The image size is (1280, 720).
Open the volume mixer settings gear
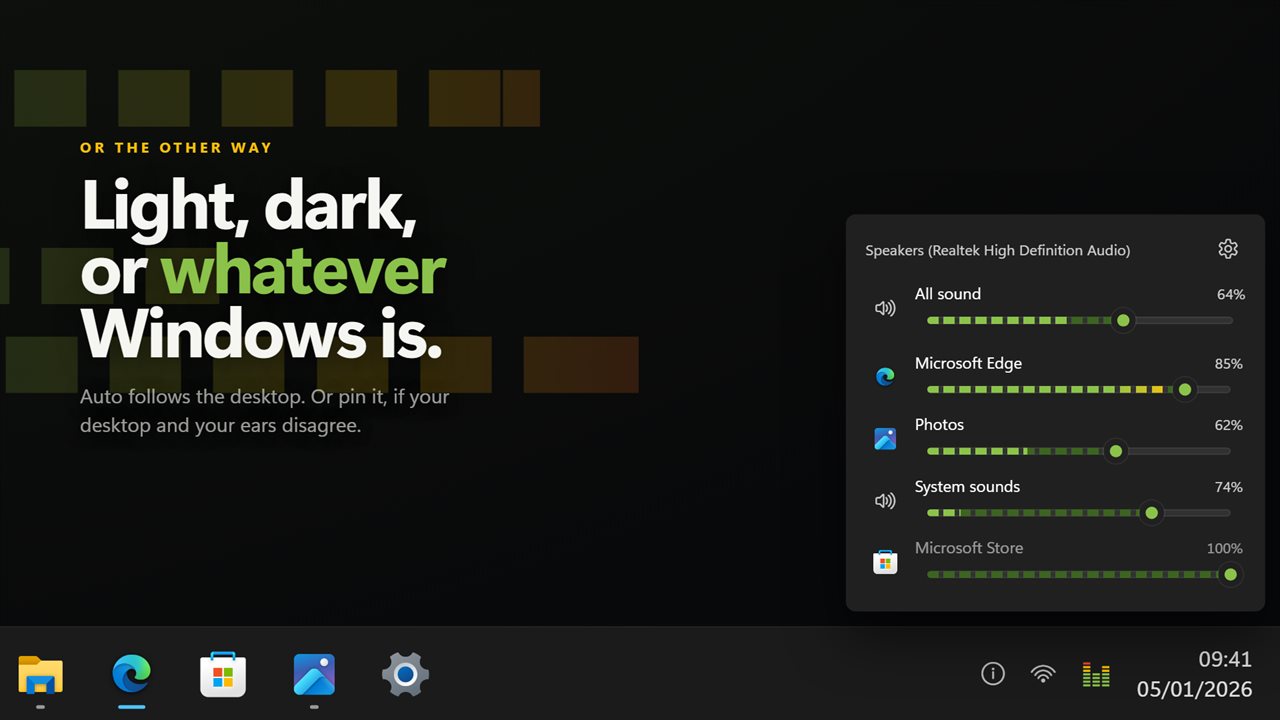(x=1228, y=249)
